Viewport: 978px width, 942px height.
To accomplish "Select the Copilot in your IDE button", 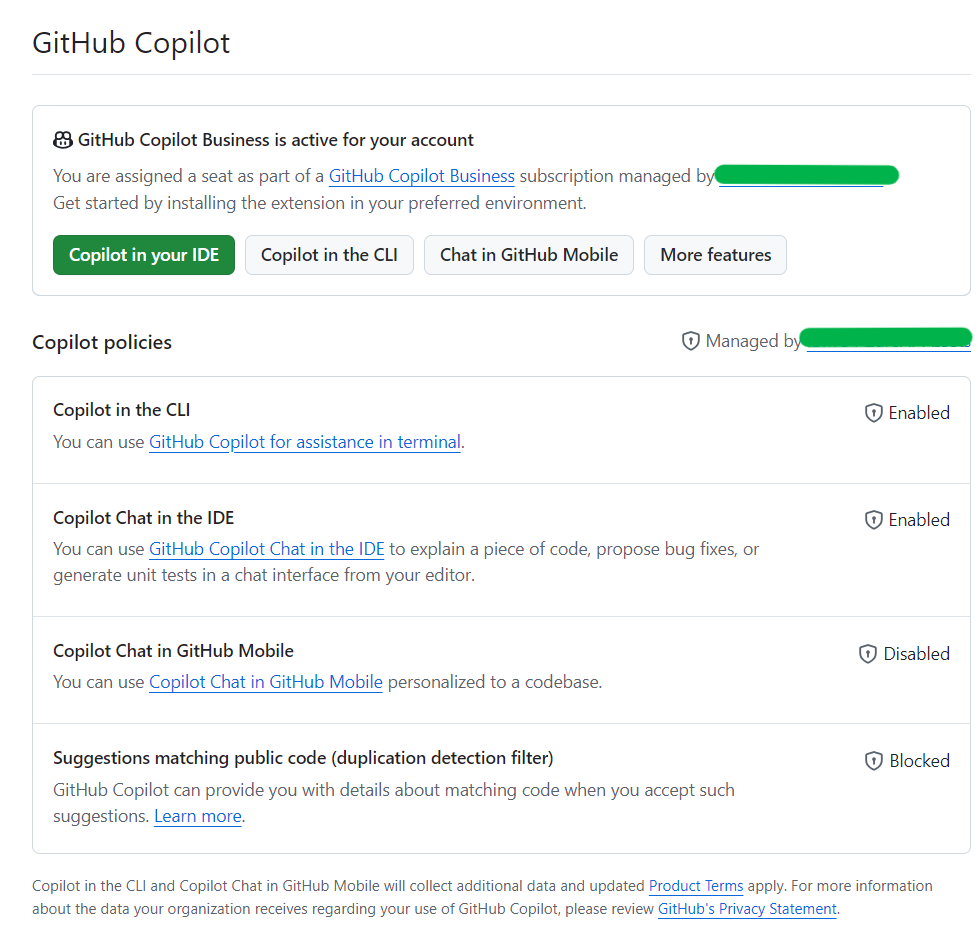I will click(x=143, y=255).
